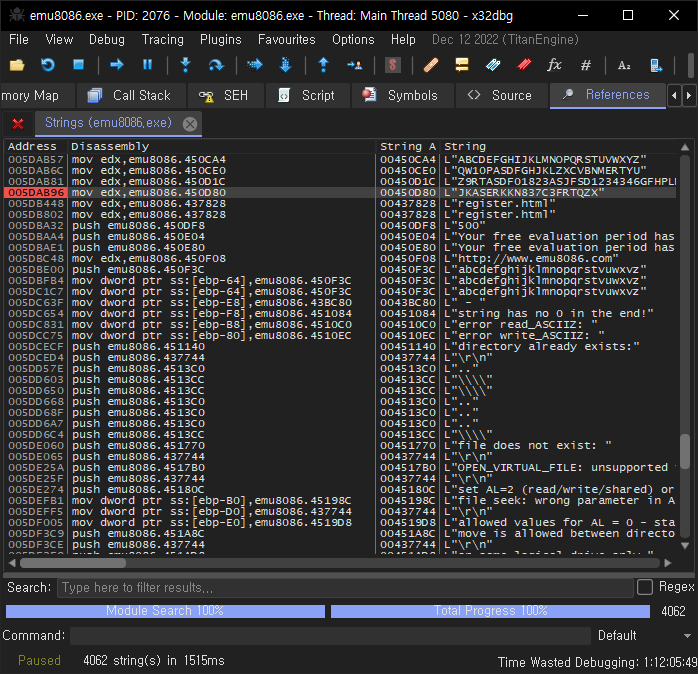Click the red X close-all references button
The height and width of the screenshot is (674, 698).
(x=18, y=124)
